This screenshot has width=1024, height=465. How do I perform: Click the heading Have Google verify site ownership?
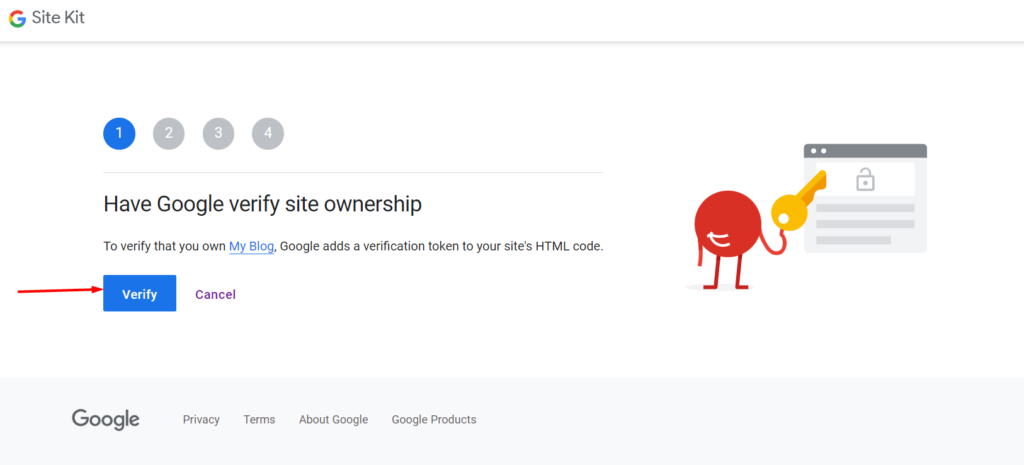pos(263,204)
